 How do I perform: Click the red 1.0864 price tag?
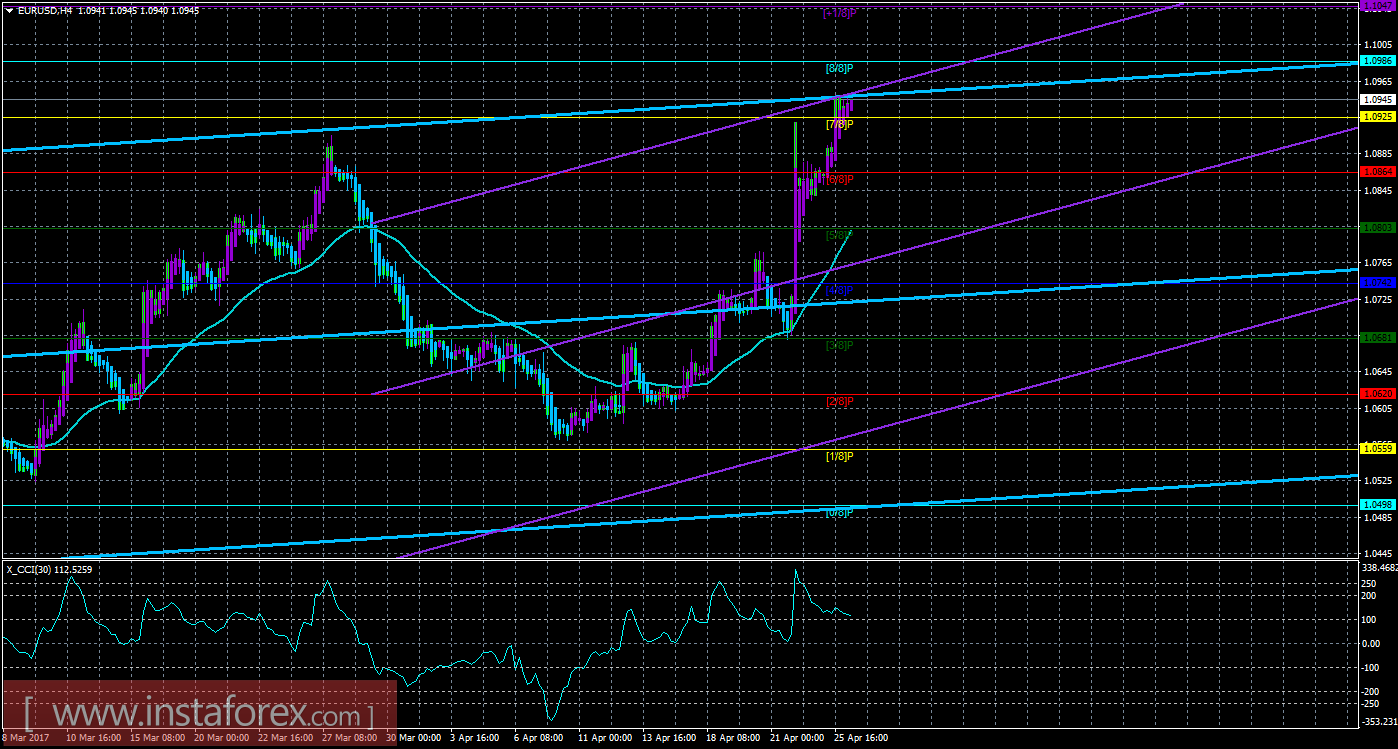[1378, 172]
